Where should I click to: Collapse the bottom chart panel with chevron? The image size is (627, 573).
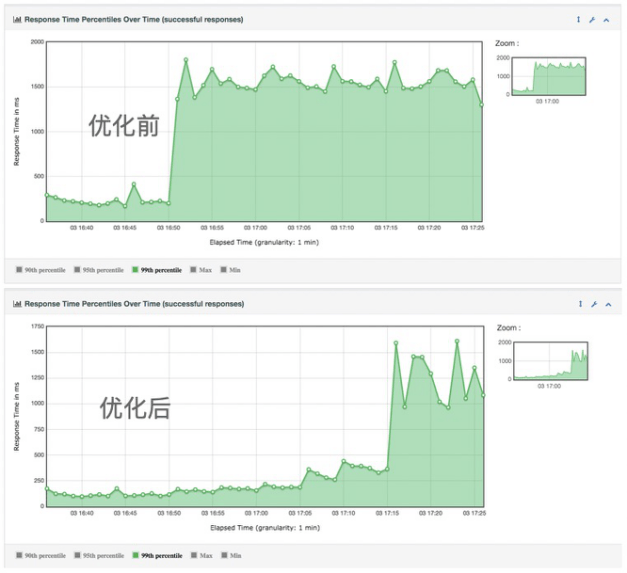(606, 303)
